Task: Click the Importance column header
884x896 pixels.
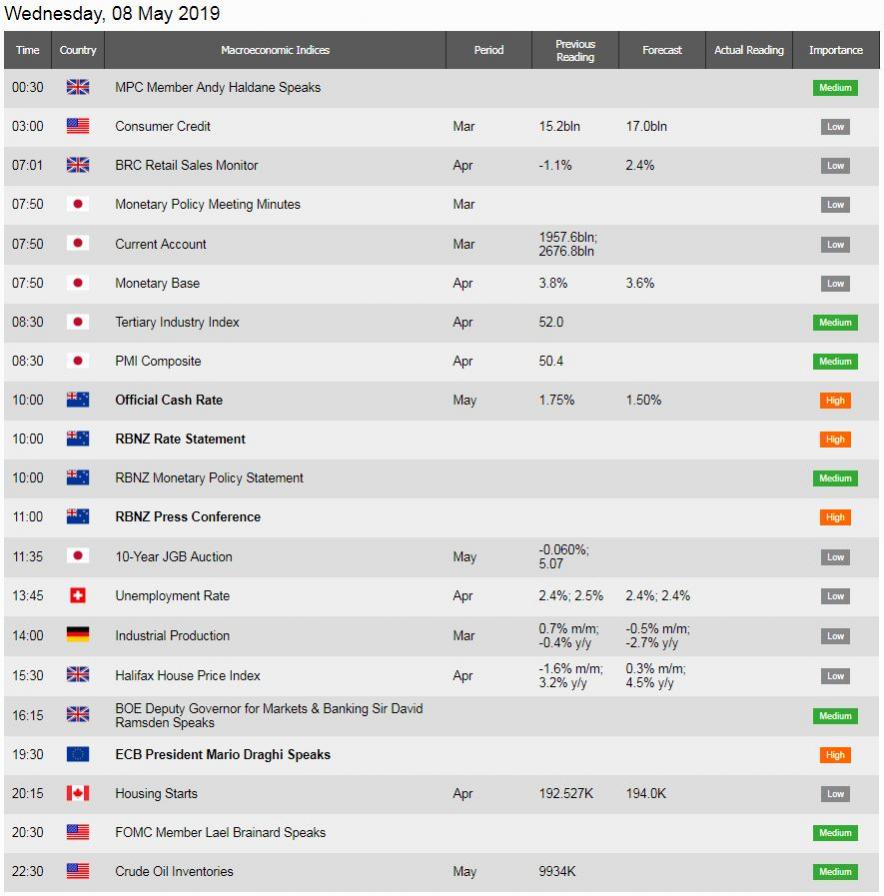Action: [835, 50]
